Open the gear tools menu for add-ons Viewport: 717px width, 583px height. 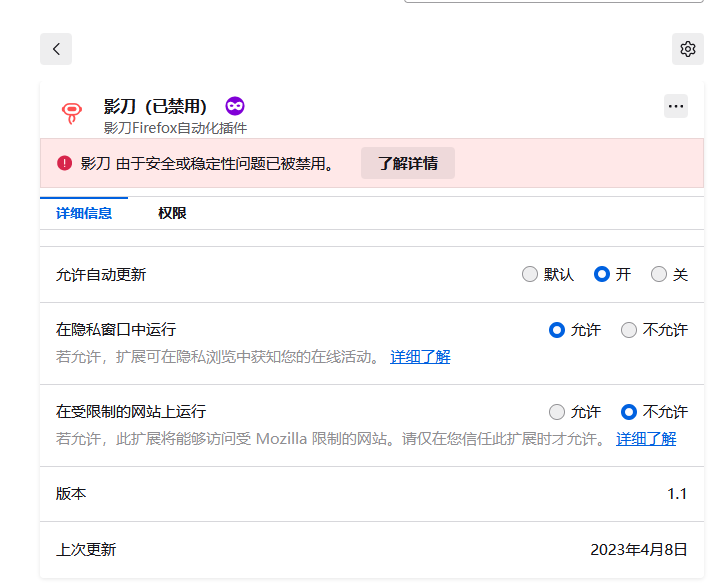[687, 49]
